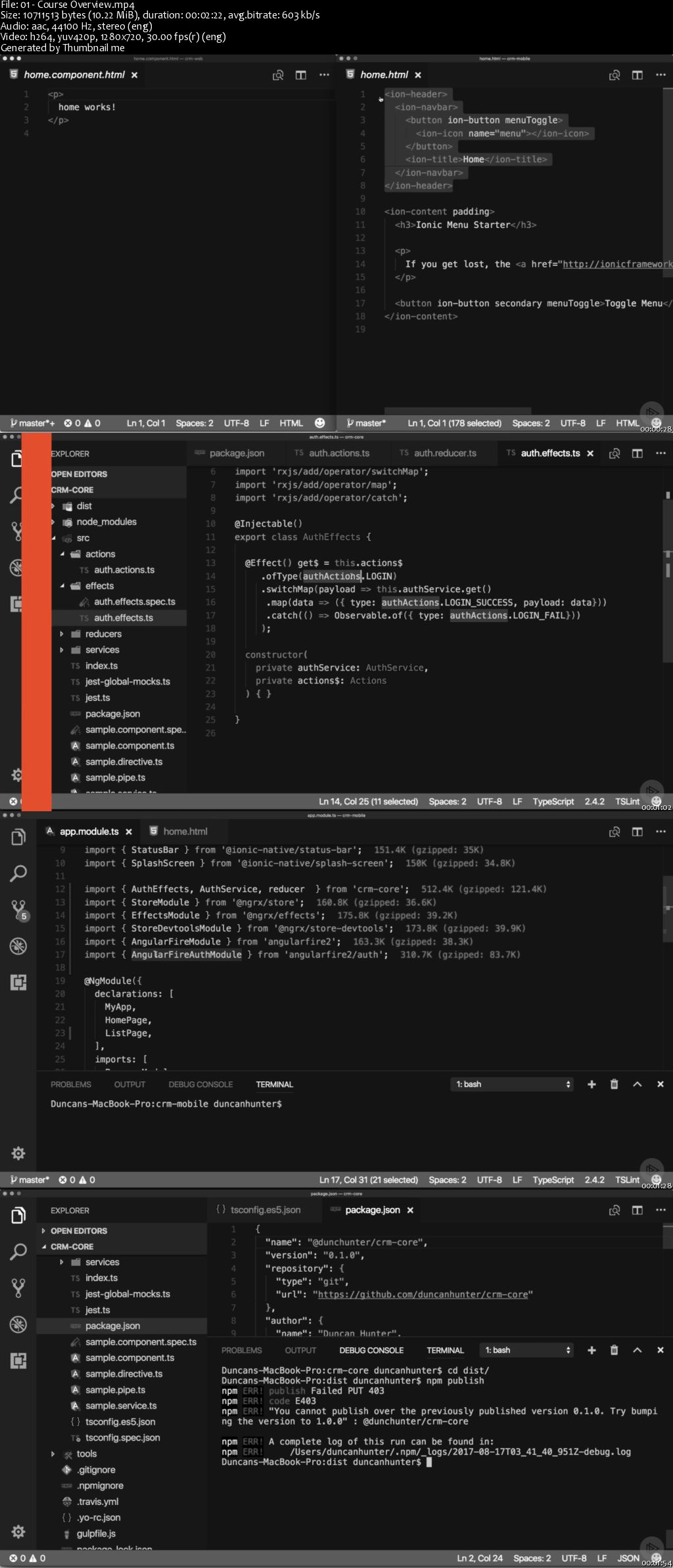Add new terminal in app.module.ts window
Screen dimensions: 673x1568
592,1084
